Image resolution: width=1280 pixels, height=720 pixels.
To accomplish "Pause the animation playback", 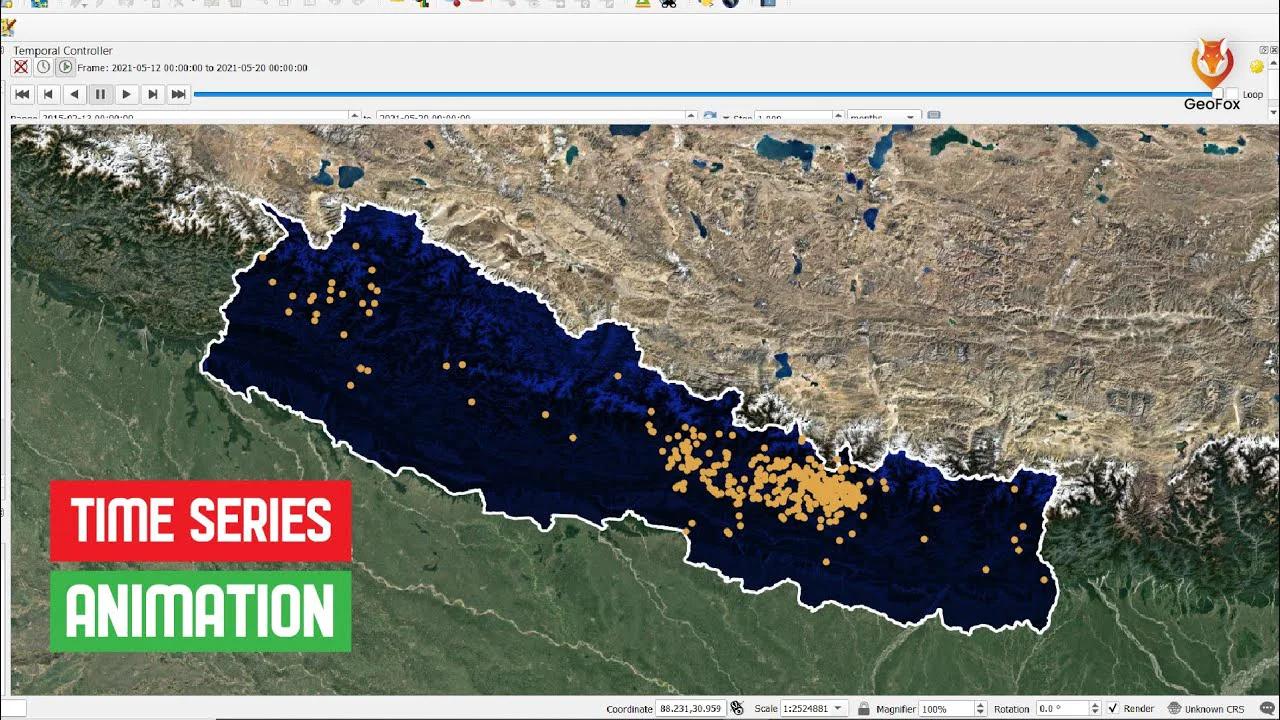I will (x=100, y=94).
